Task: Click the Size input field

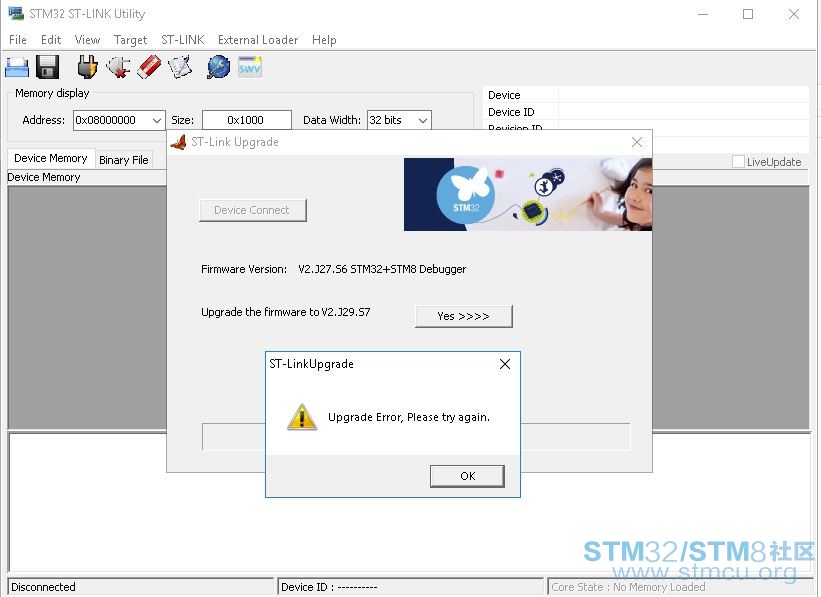Action: click(247, 120)
